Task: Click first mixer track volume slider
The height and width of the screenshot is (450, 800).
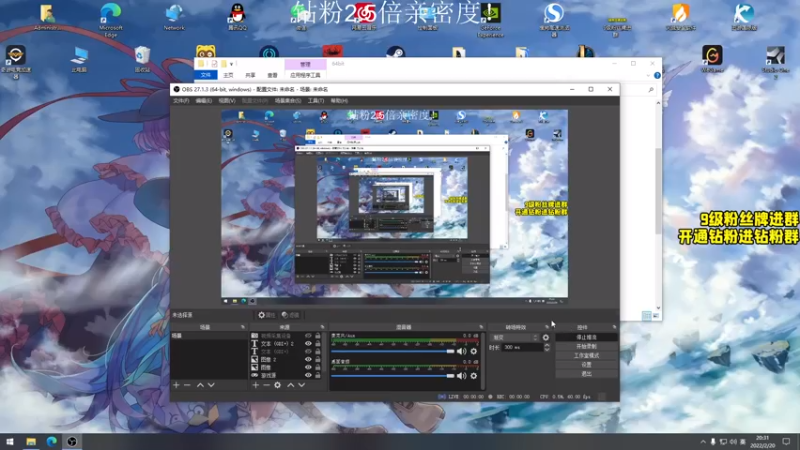Action: point(392,351)
